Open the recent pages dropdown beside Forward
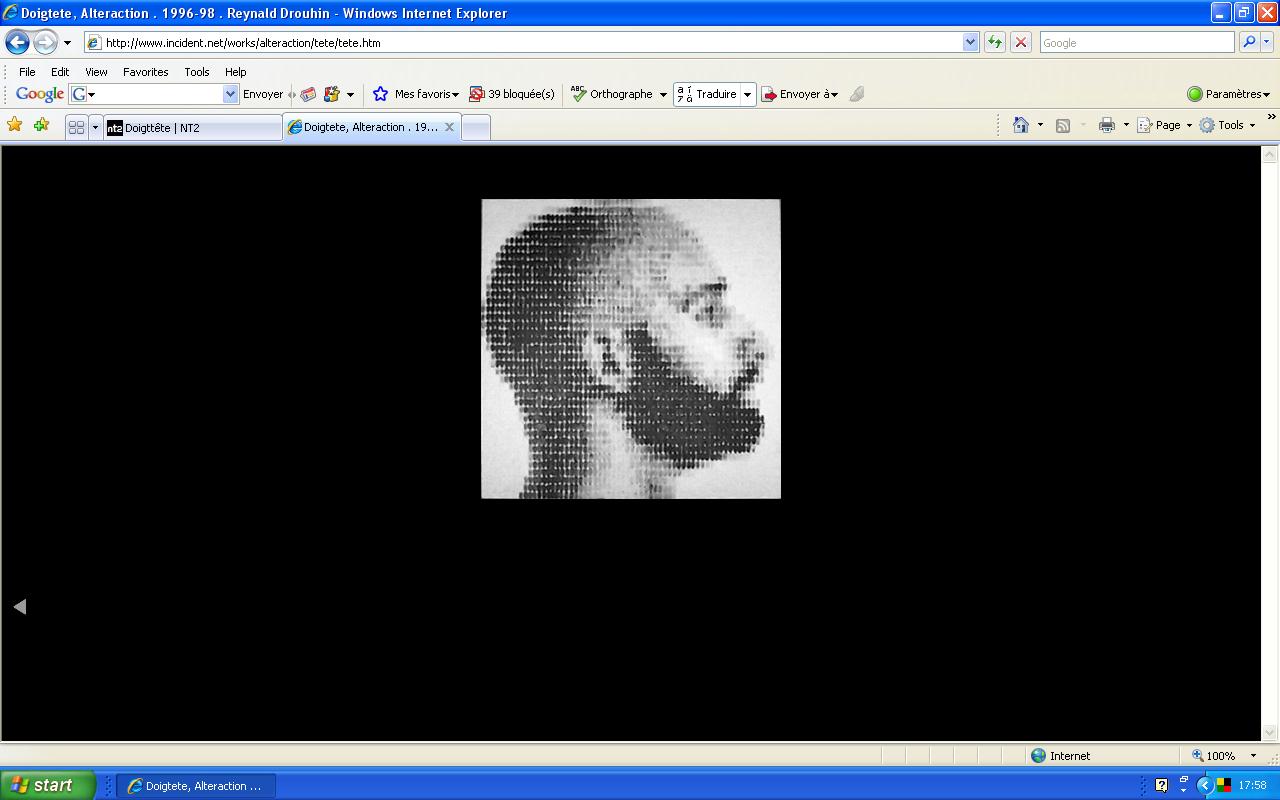The width and height of the screenshot is (1280, 800). point(67,43)
